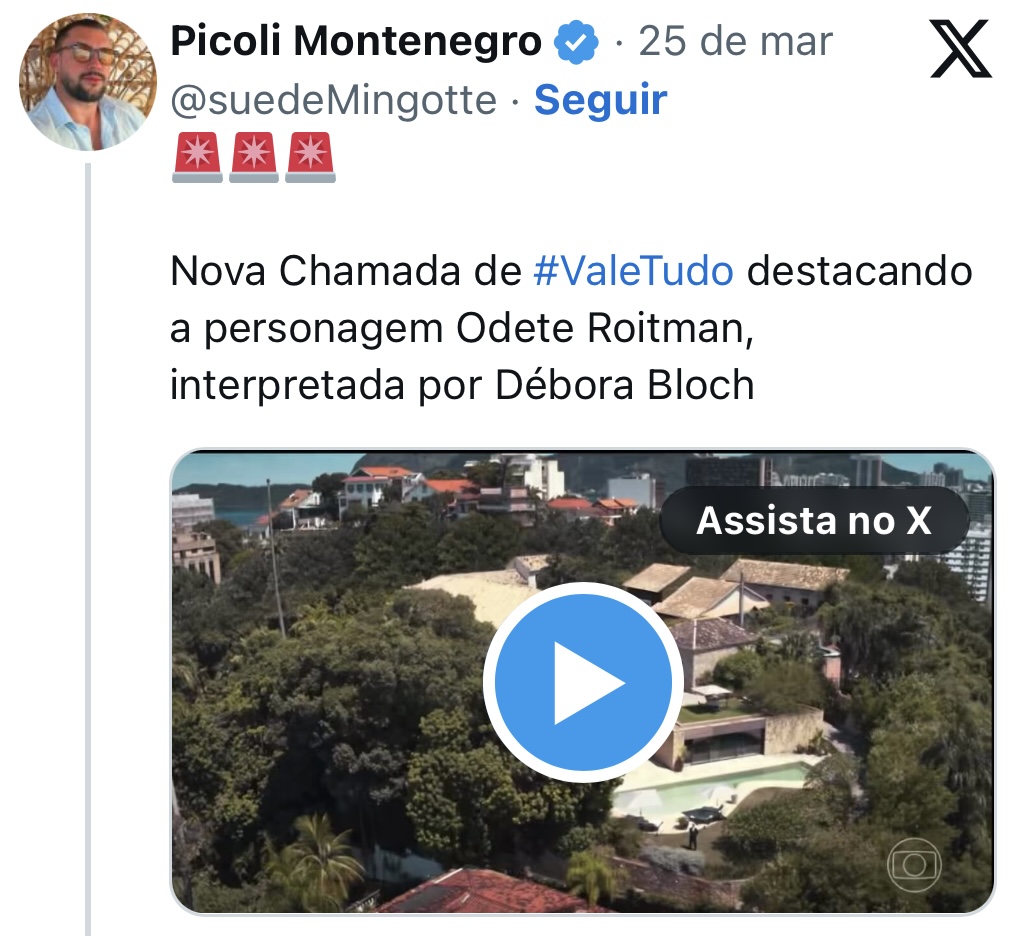This screenshot has height=936, width=1029.
Task: Click the blue verified badge
Action: 577,42
